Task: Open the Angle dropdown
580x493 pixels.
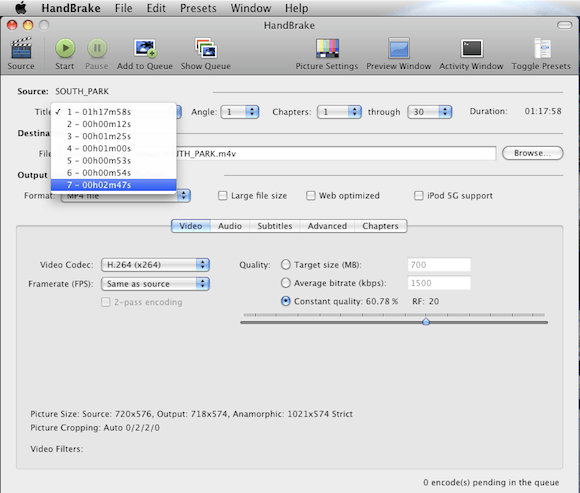Action: click(240, 112)
